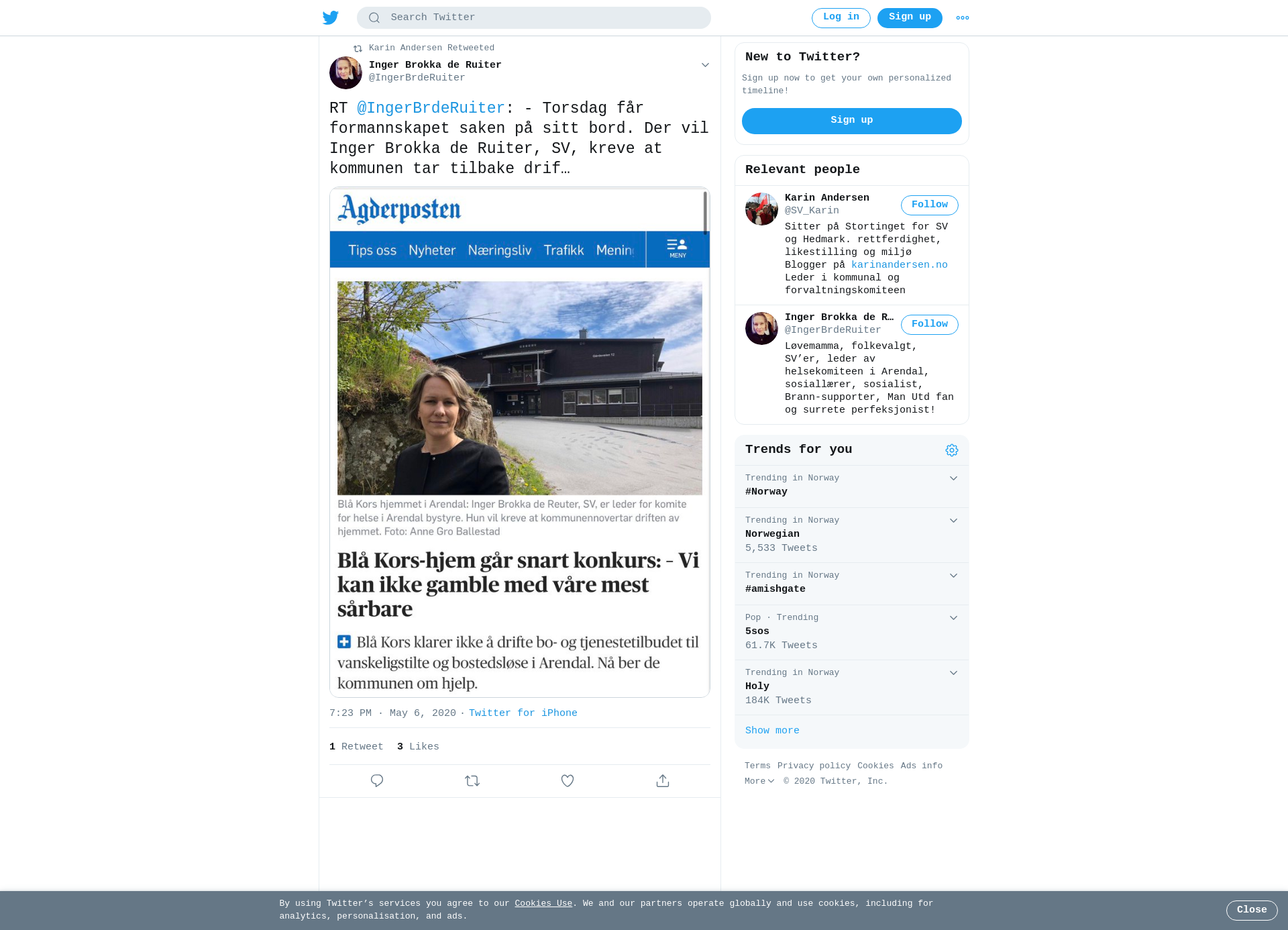Click the Search Twitter field
The image size is (1288, 930).
(534, 18)
